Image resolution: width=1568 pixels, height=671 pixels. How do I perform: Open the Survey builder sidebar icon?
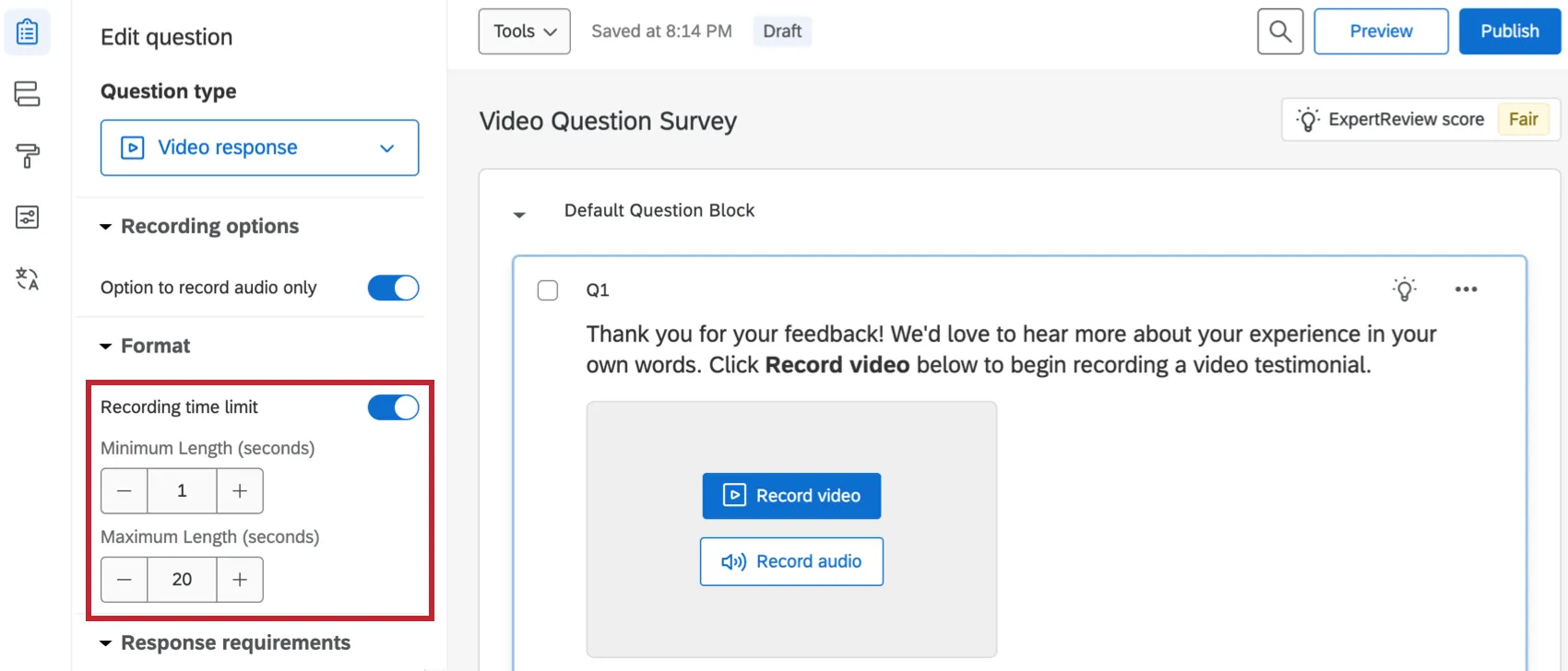[28, 32]
